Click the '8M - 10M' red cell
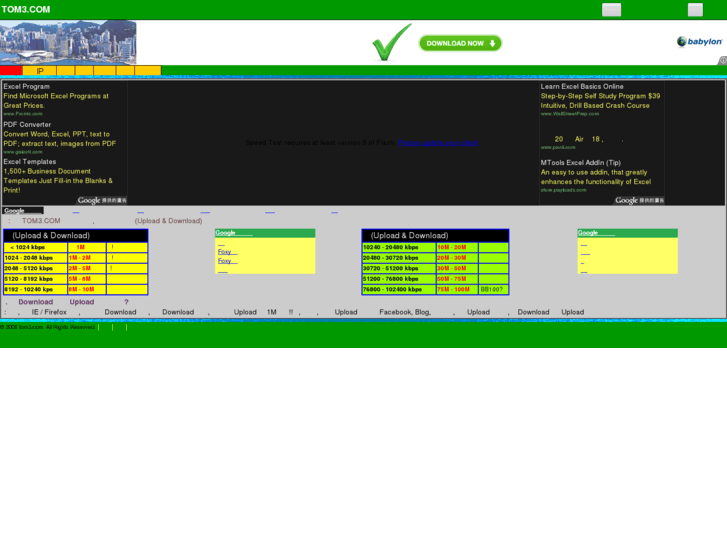 click(x=87, y=289)
